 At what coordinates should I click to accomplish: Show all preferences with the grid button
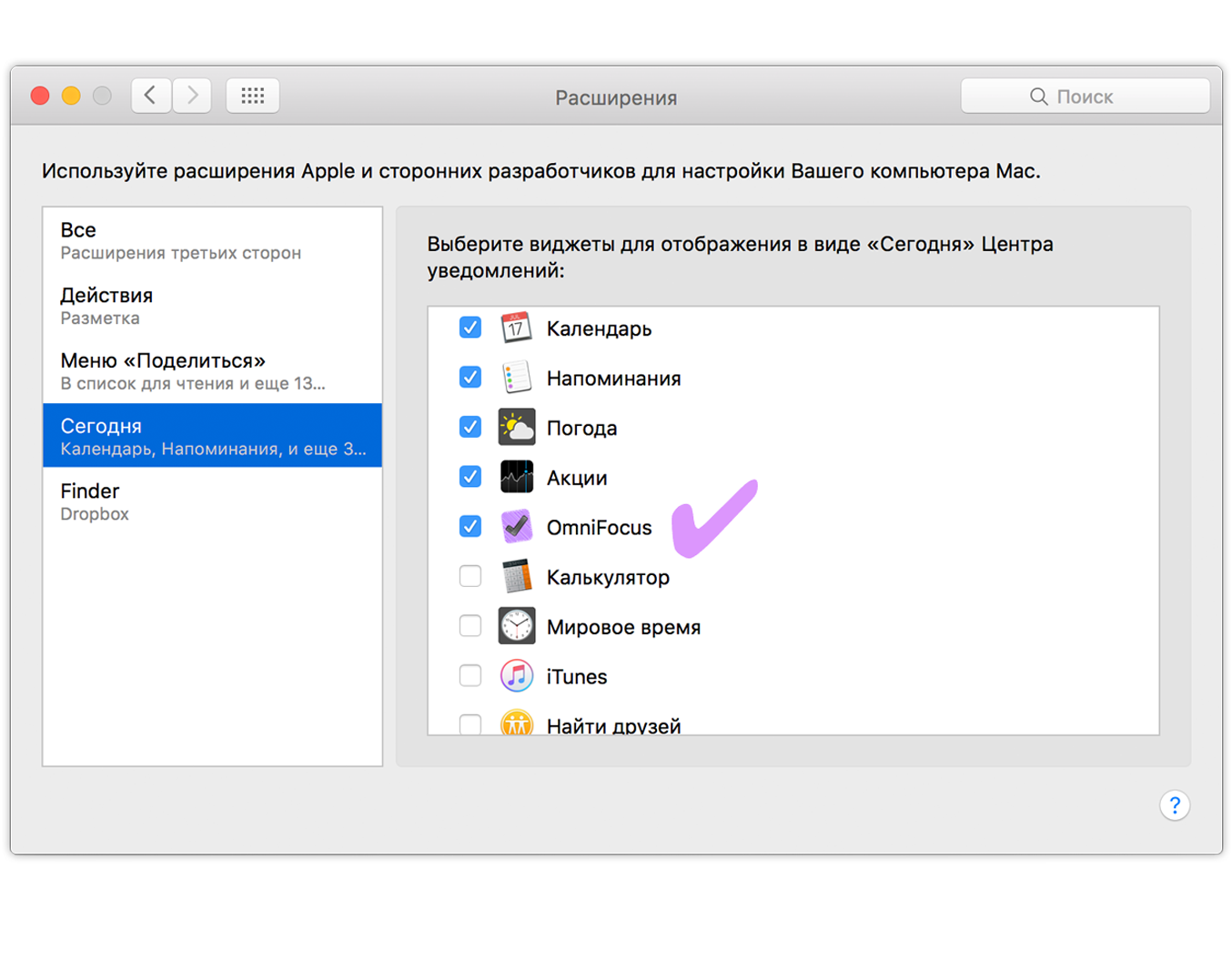(253, 95)
